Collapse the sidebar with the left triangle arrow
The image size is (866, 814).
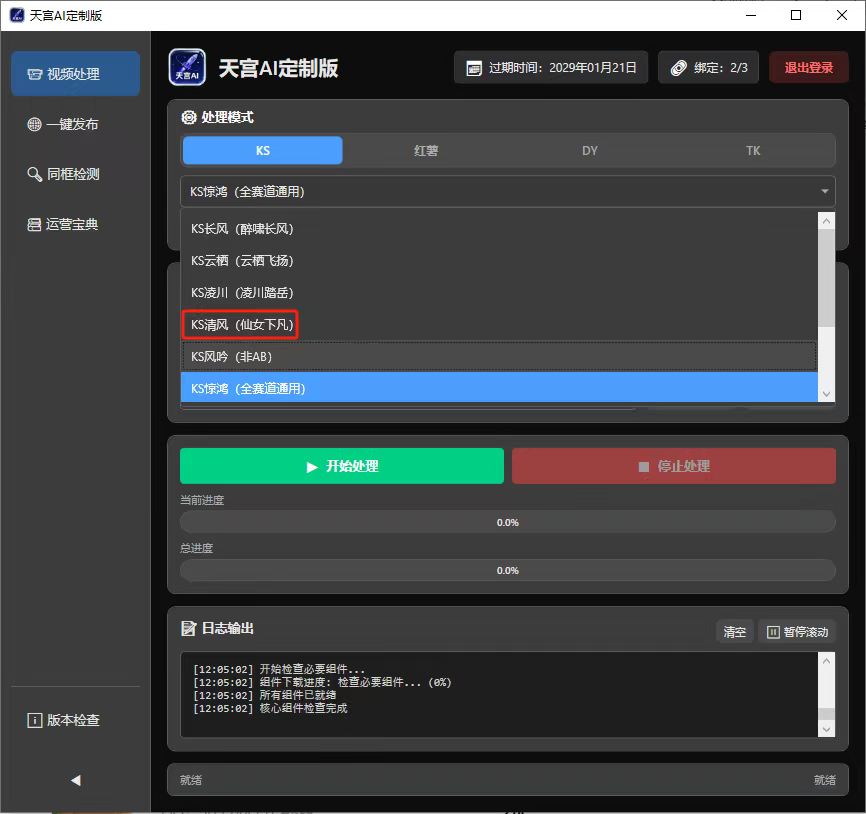[76, 780]
